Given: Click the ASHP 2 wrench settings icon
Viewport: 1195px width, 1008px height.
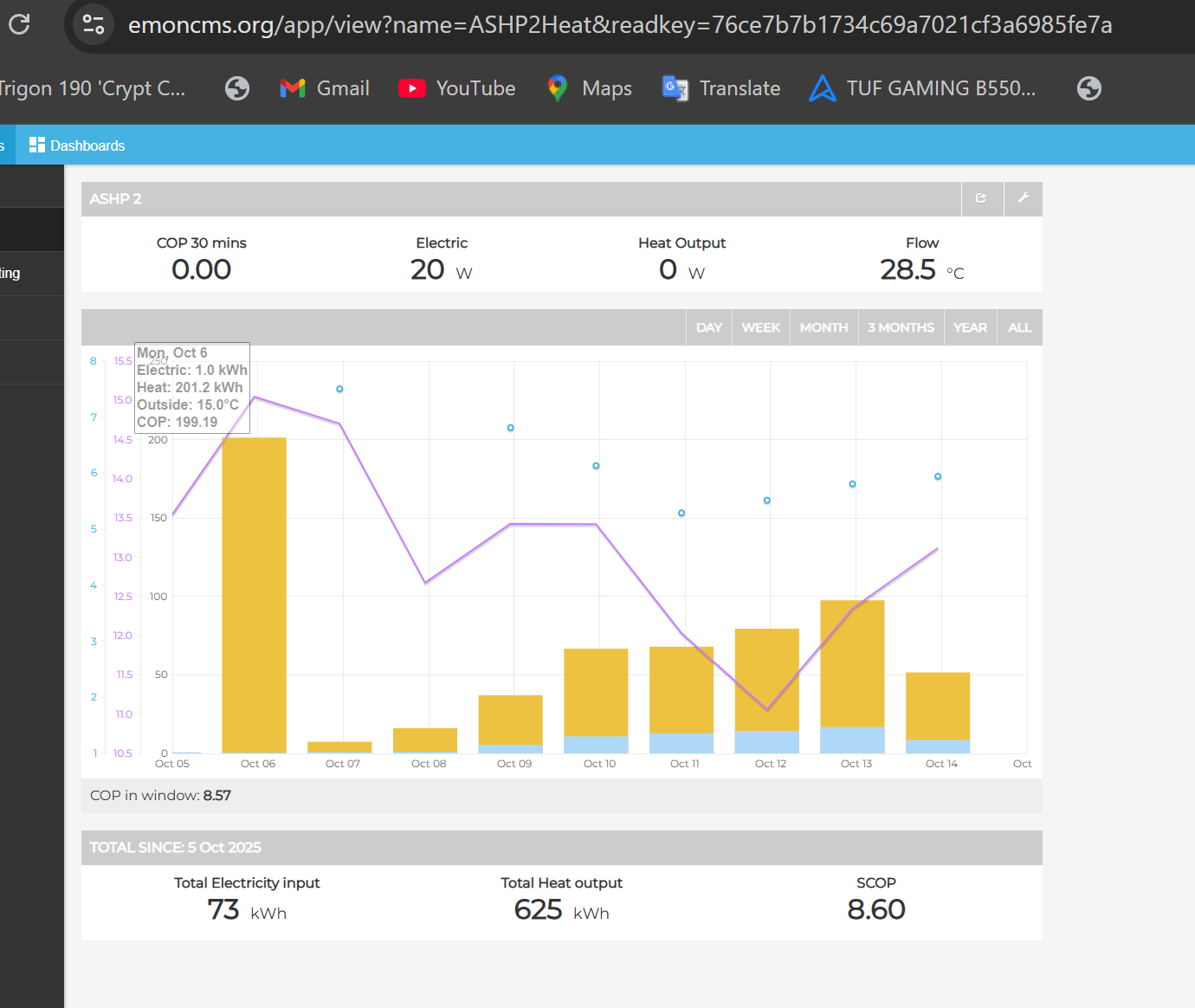Looking at the screenshot, I should (1023, 198).
